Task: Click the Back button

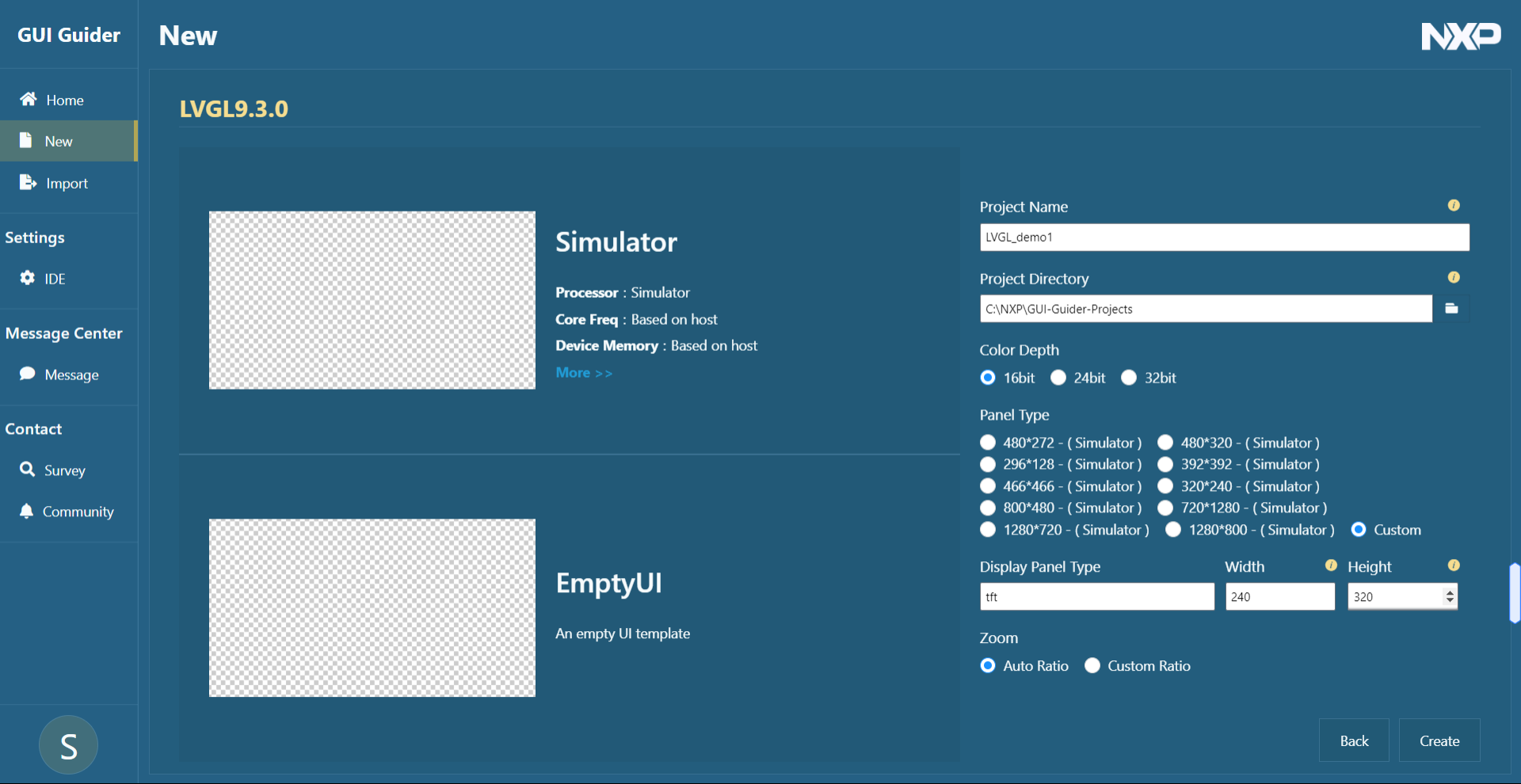Action: click(1354, 740)
